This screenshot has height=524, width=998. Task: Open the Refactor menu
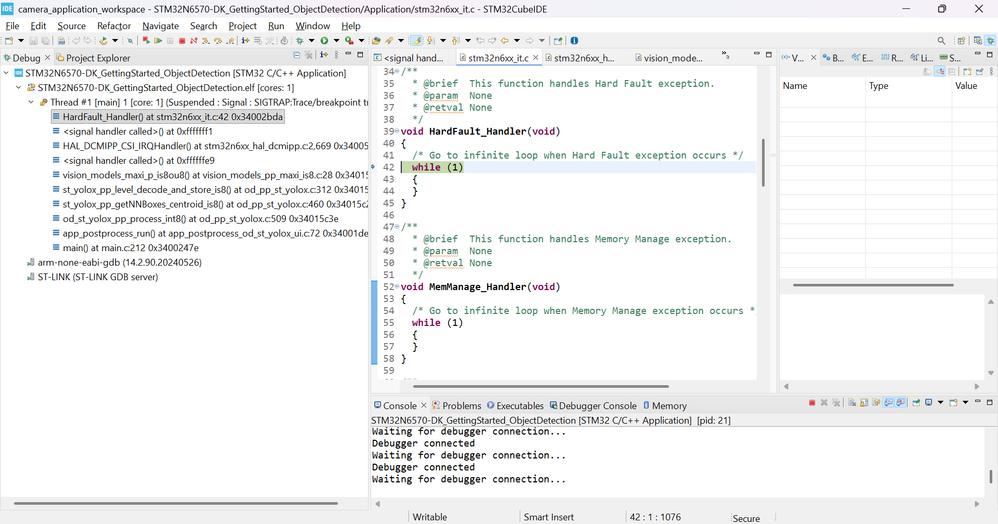(x=114, y=25)
